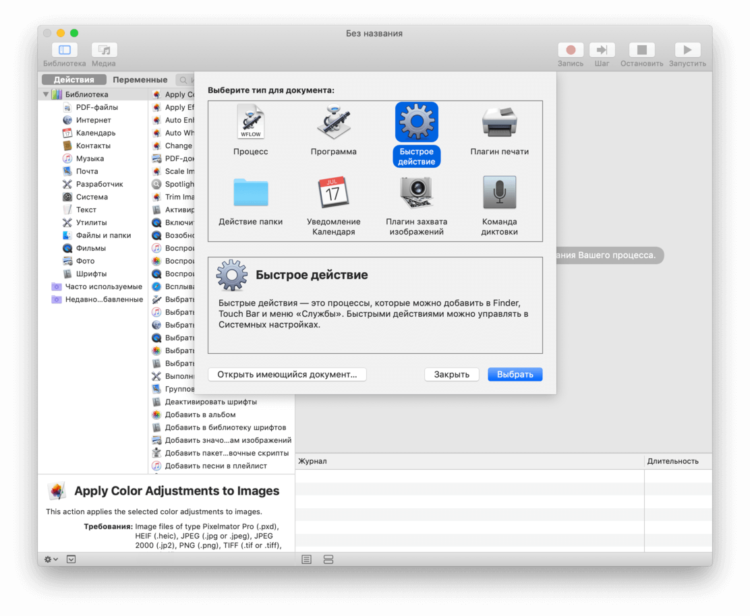750x616 pixels.
Task: Select Почта category in library
Action: click(87, 171)
